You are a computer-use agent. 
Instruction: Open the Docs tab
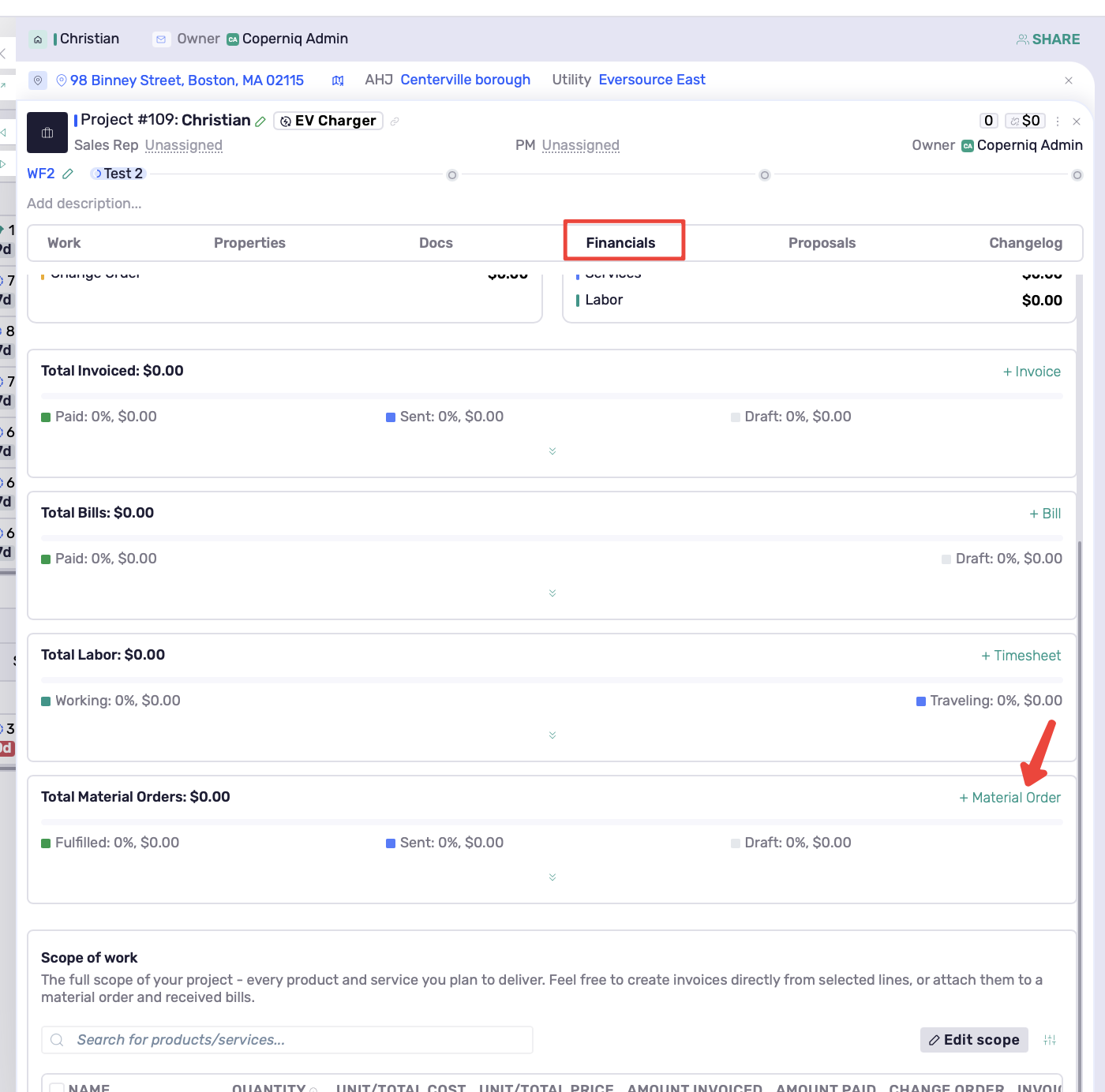click(436, 243)
